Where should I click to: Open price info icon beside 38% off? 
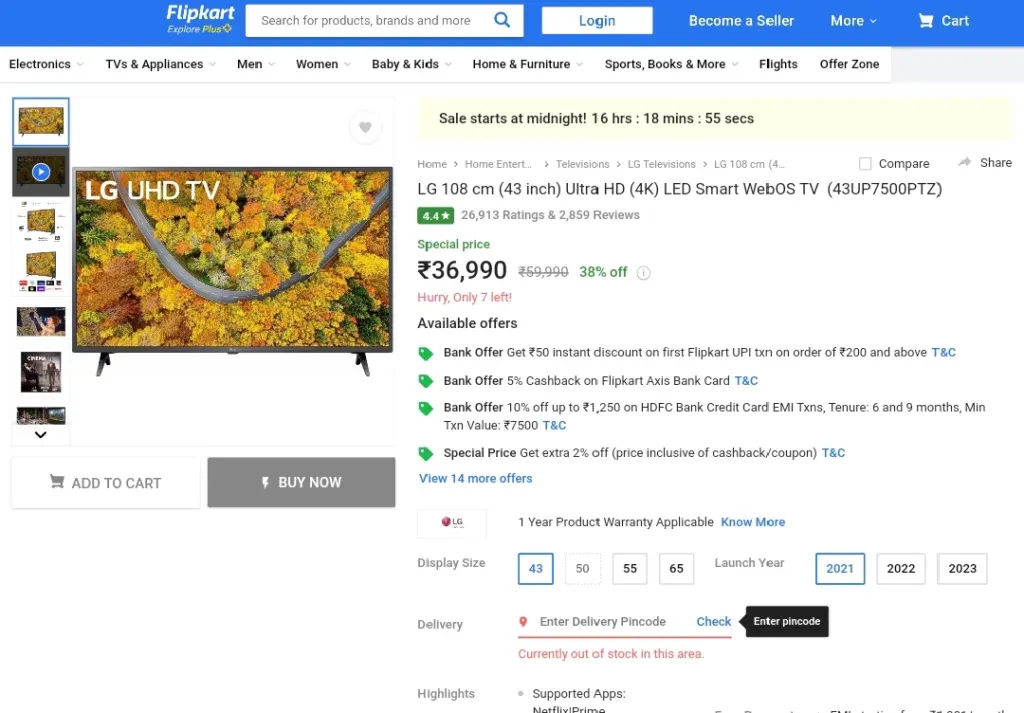644,273
